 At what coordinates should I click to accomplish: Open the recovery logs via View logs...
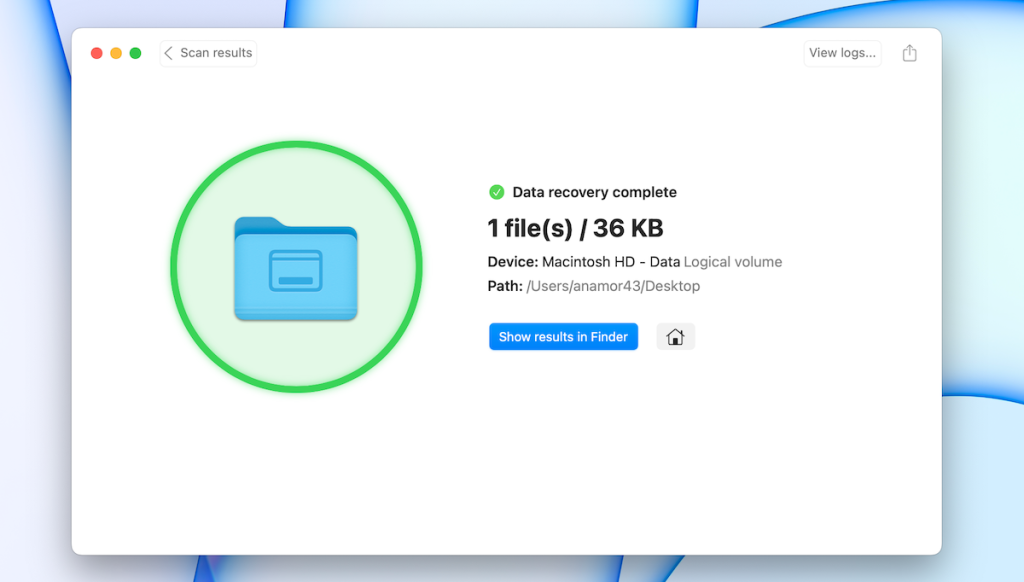point(841,52)
